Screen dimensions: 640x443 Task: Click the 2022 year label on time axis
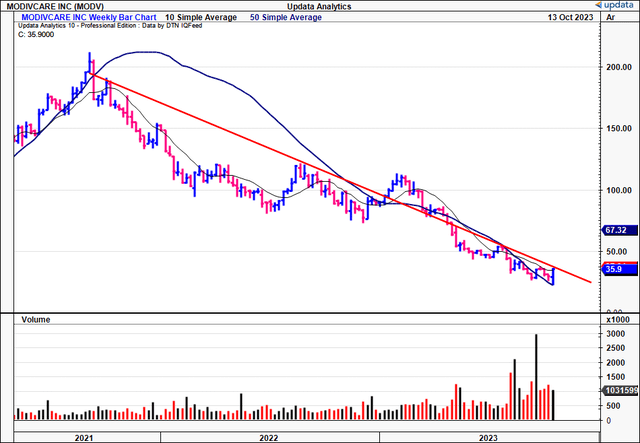click(269, 438)
